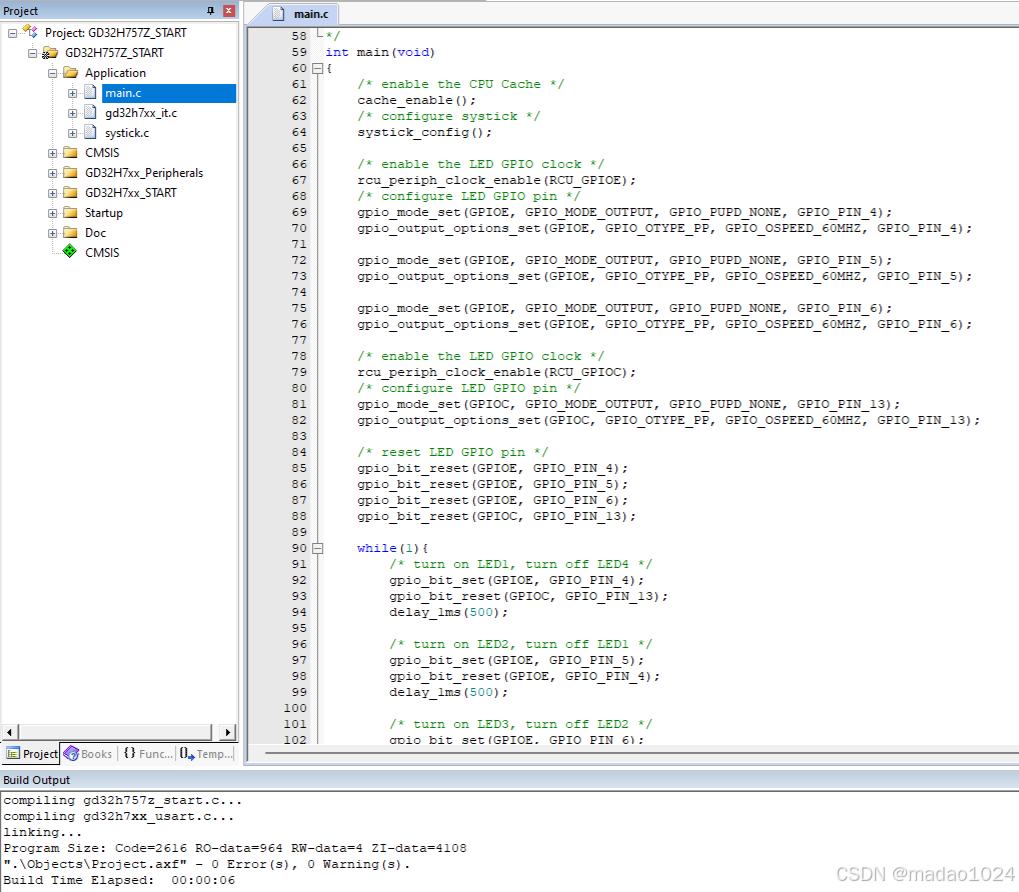Click the green diamond CMSIS component icon
The image size is (1019, 892).
(70, 251)
